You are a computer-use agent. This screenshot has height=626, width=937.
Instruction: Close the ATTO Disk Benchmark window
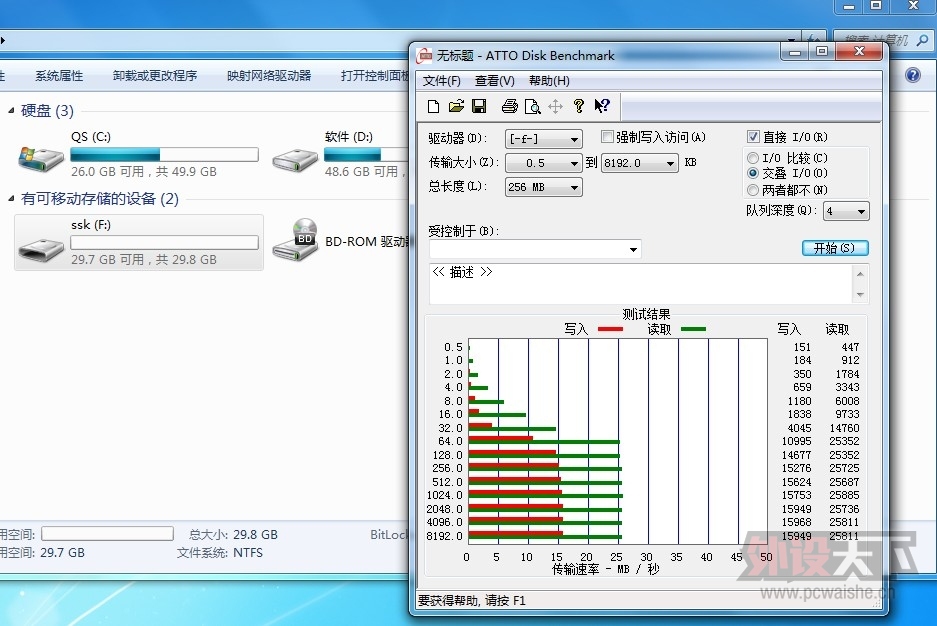tap(859, 52)
